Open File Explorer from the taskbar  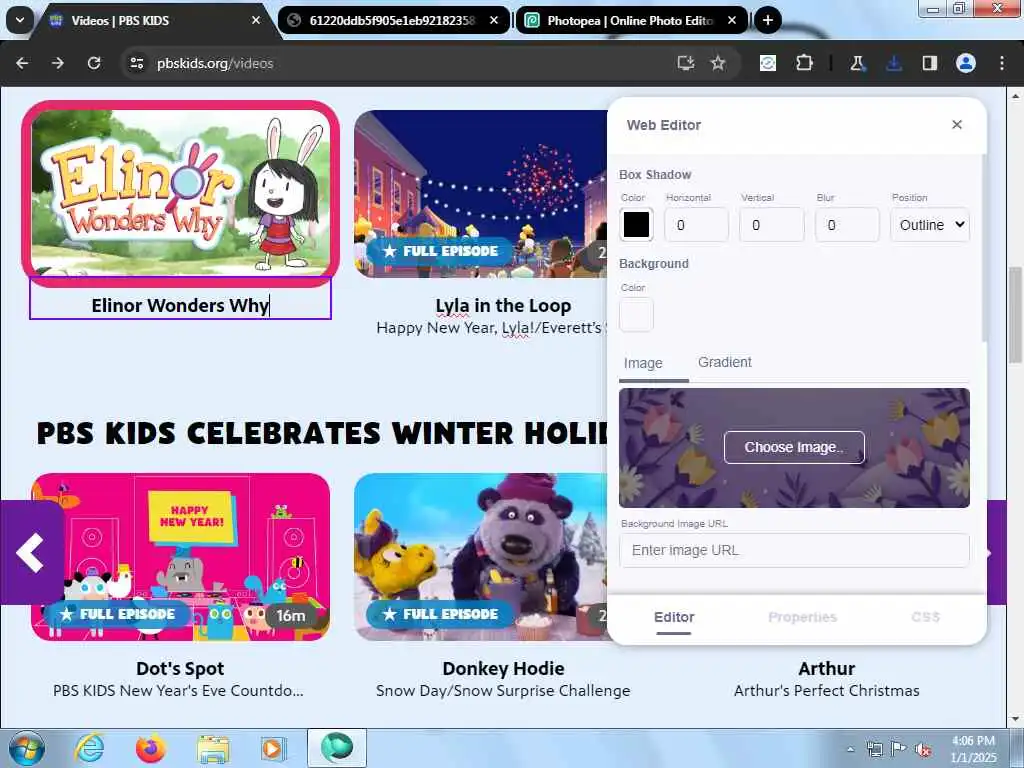coord(213,748)
